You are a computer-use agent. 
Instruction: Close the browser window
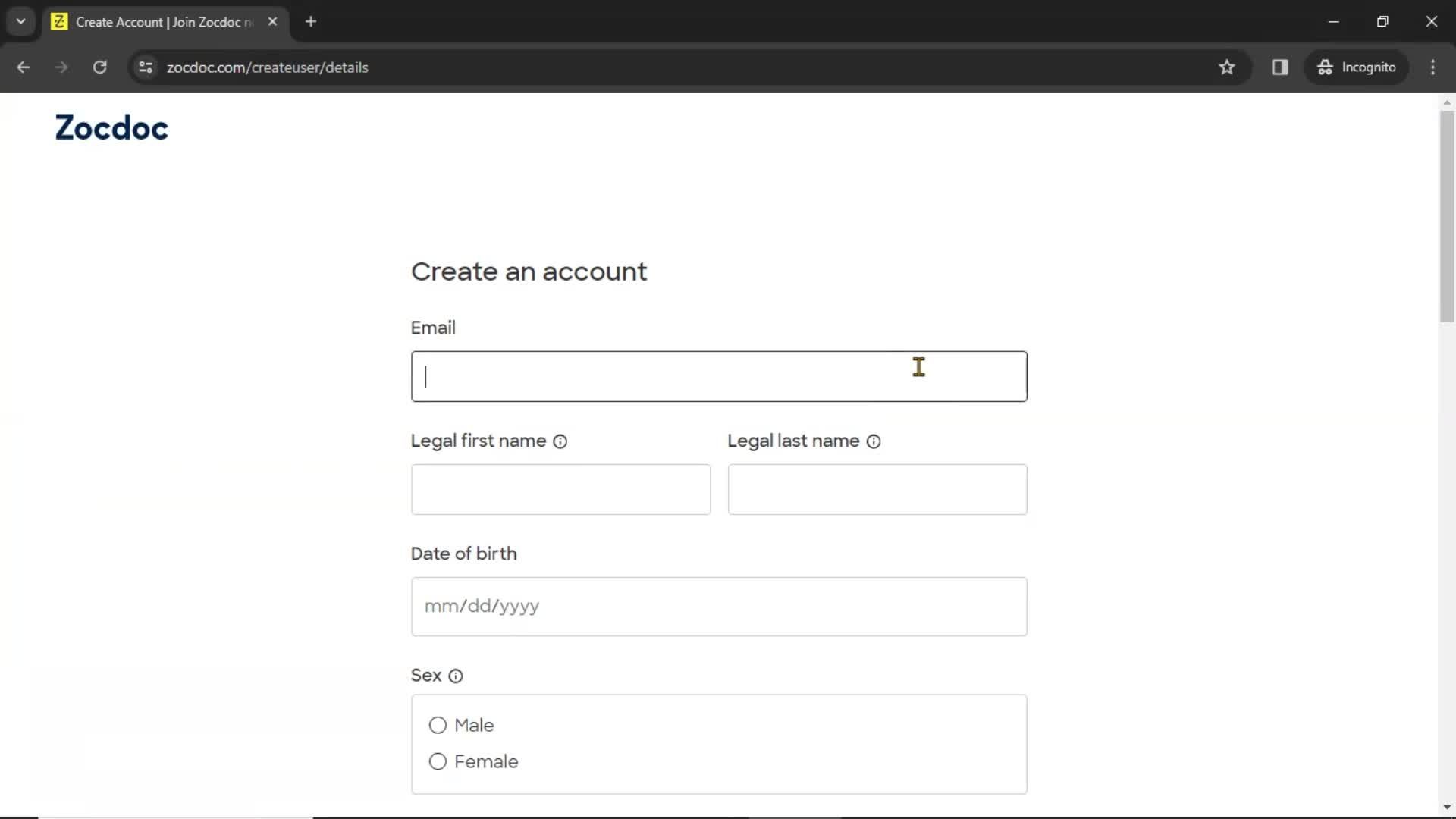[1431, 21]
